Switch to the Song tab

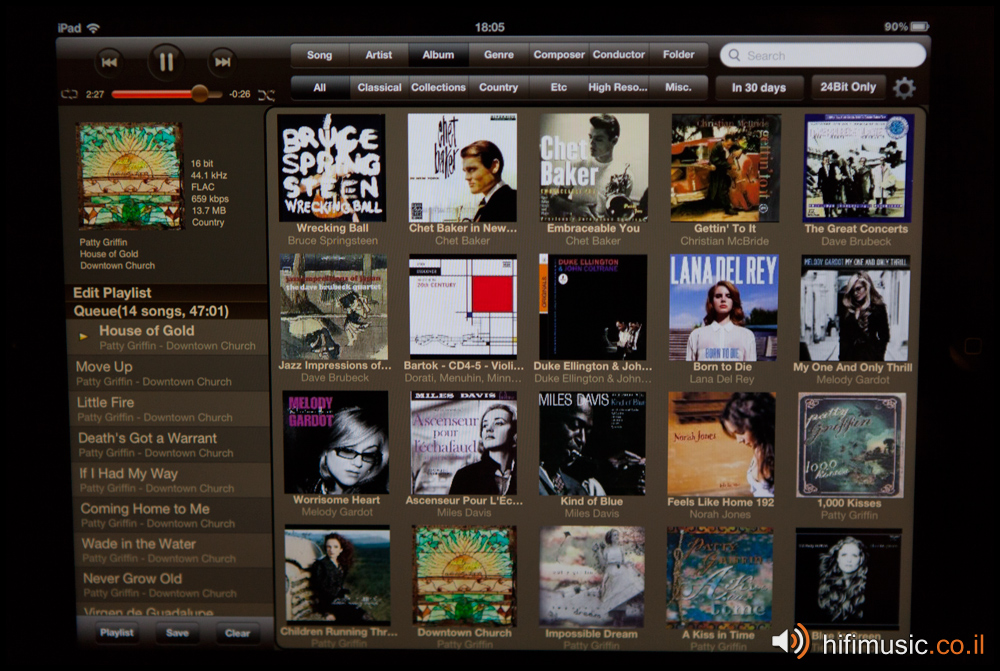point(320,55)
